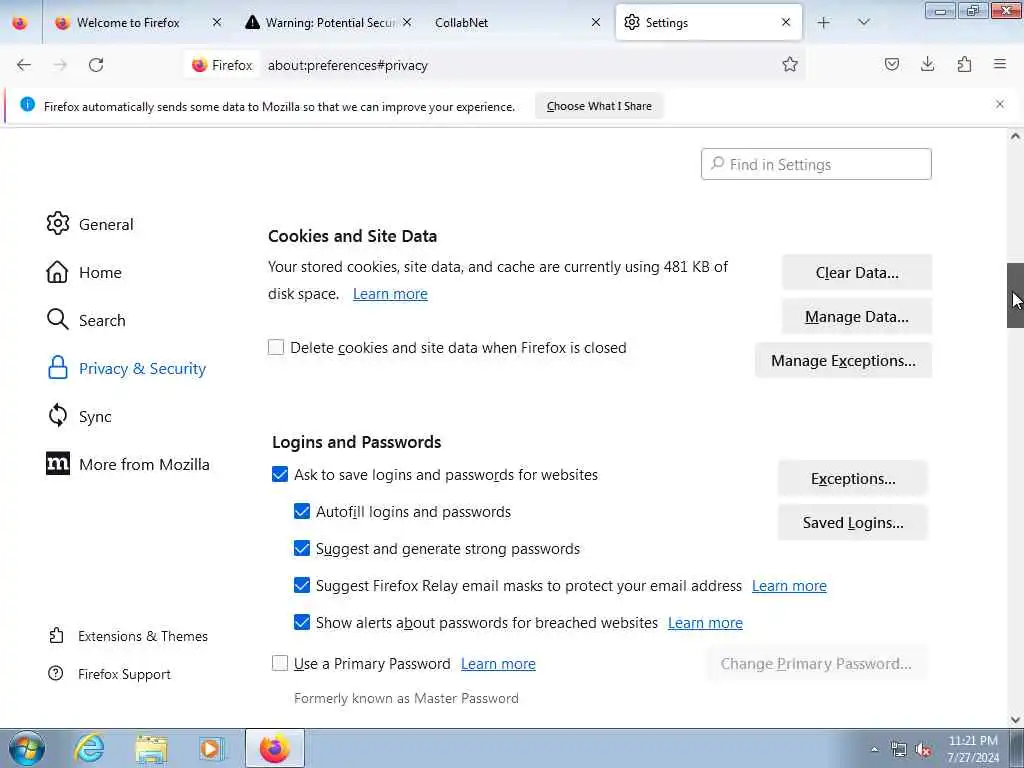Open Firefox Support link

109,674
